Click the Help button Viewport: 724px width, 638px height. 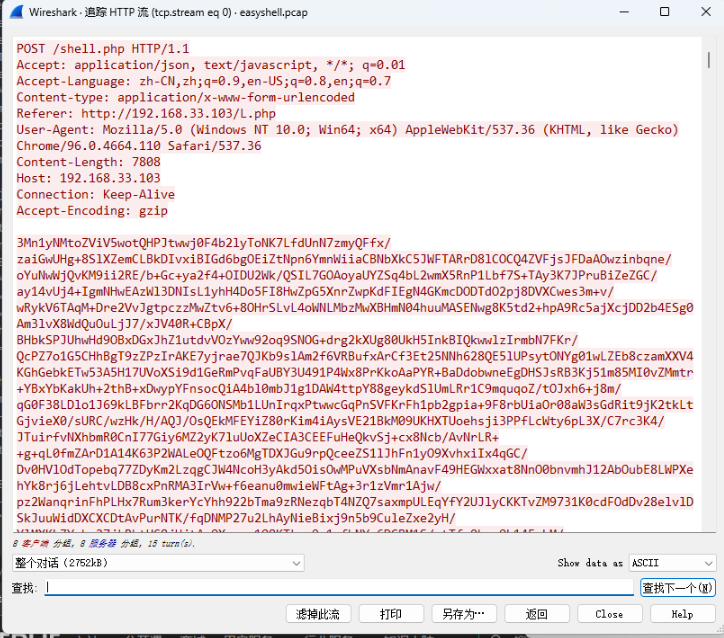(682, 614)
